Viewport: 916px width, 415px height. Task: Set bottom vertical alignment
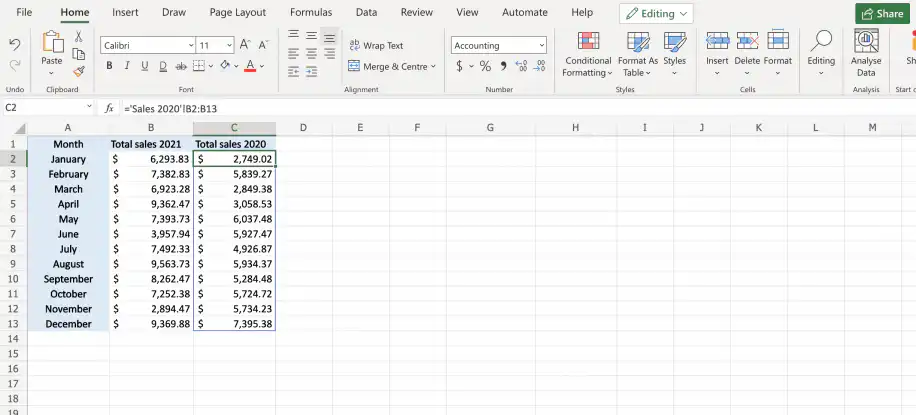point(329,37)
